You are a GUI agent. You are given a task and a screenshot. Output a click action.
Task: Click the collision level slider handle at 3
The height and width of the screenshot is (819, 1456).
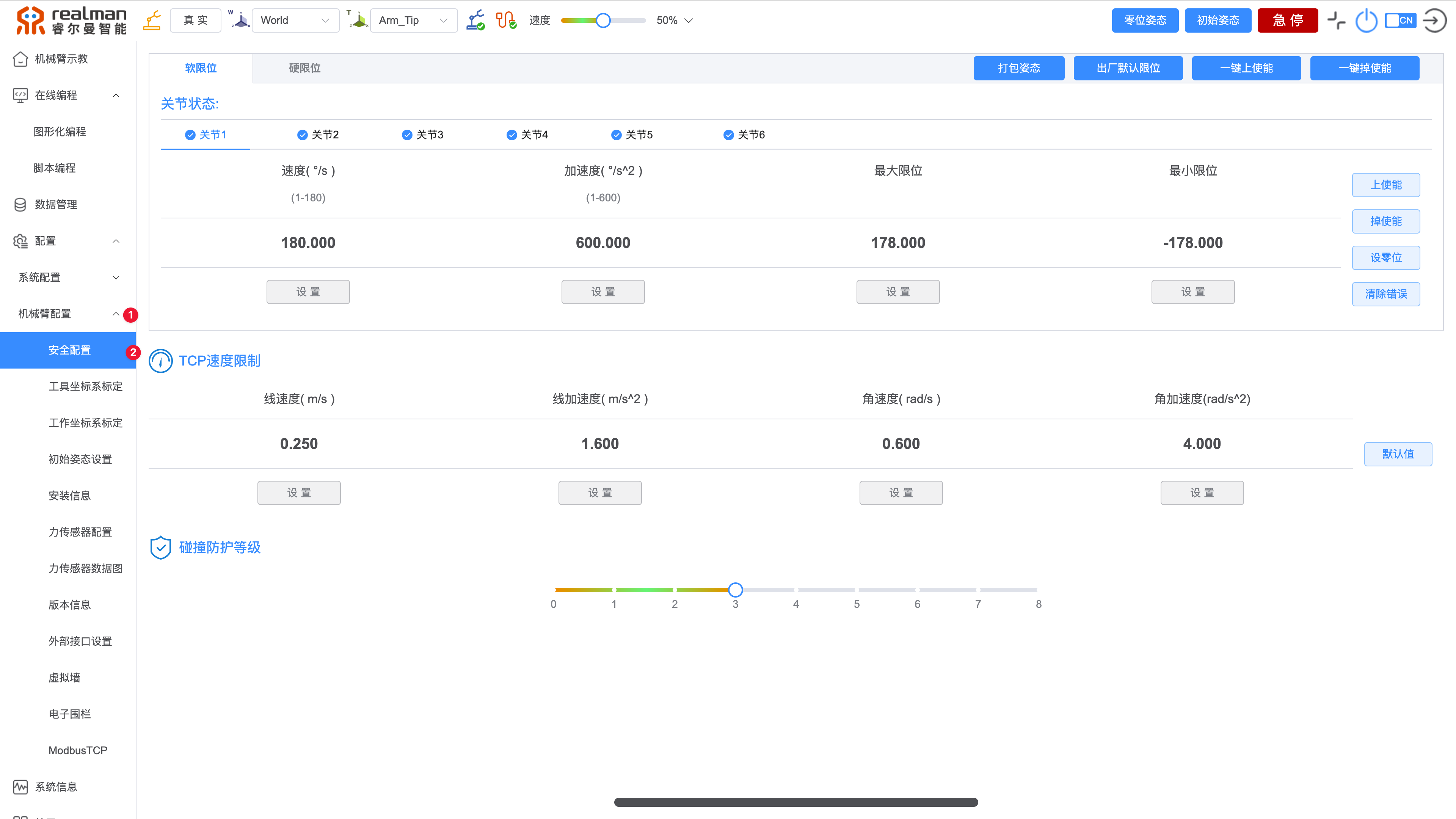(x=735, y=590)
